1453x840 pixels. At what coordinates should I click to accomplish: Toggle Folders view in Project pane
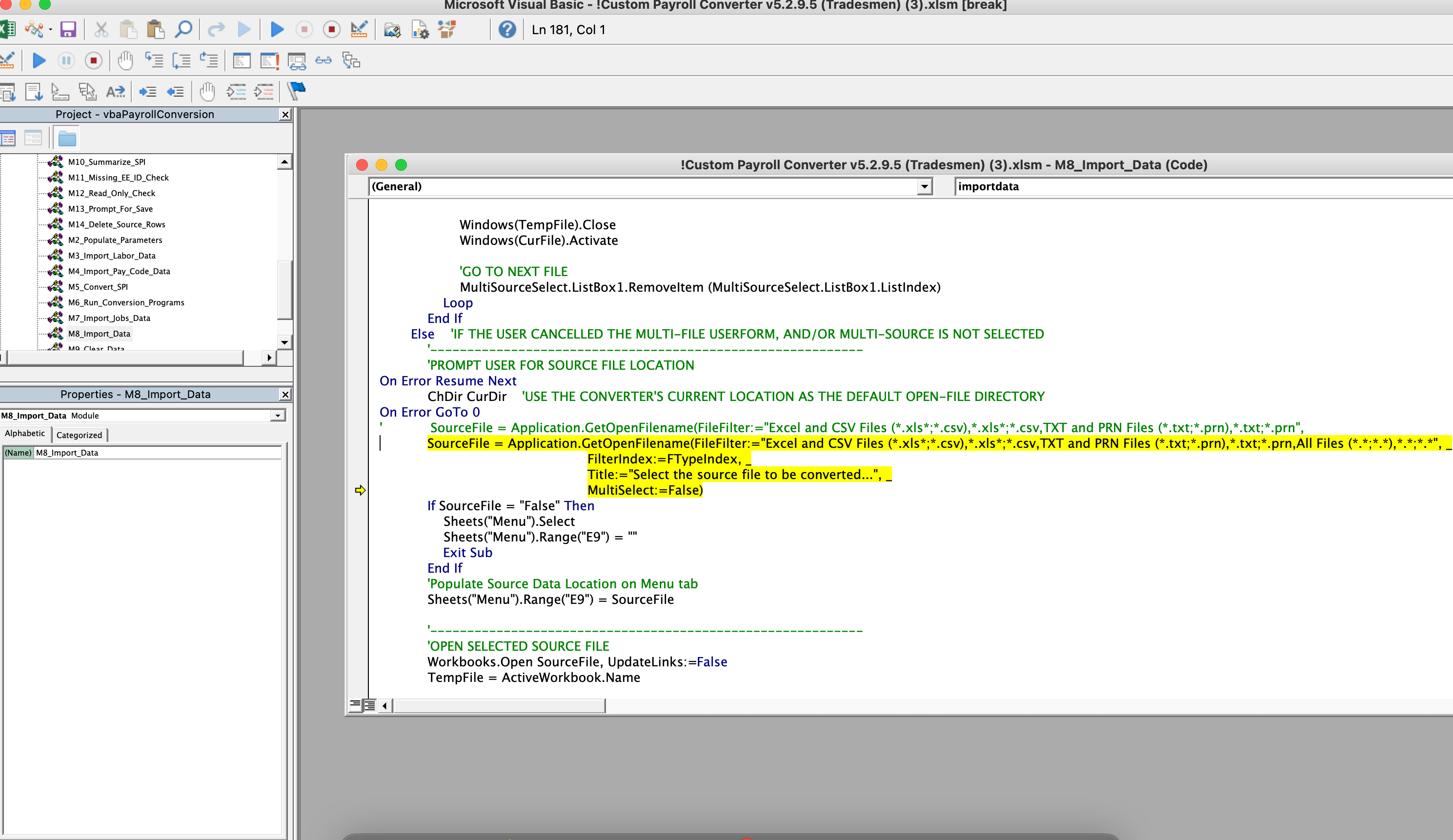coord(67,139)
